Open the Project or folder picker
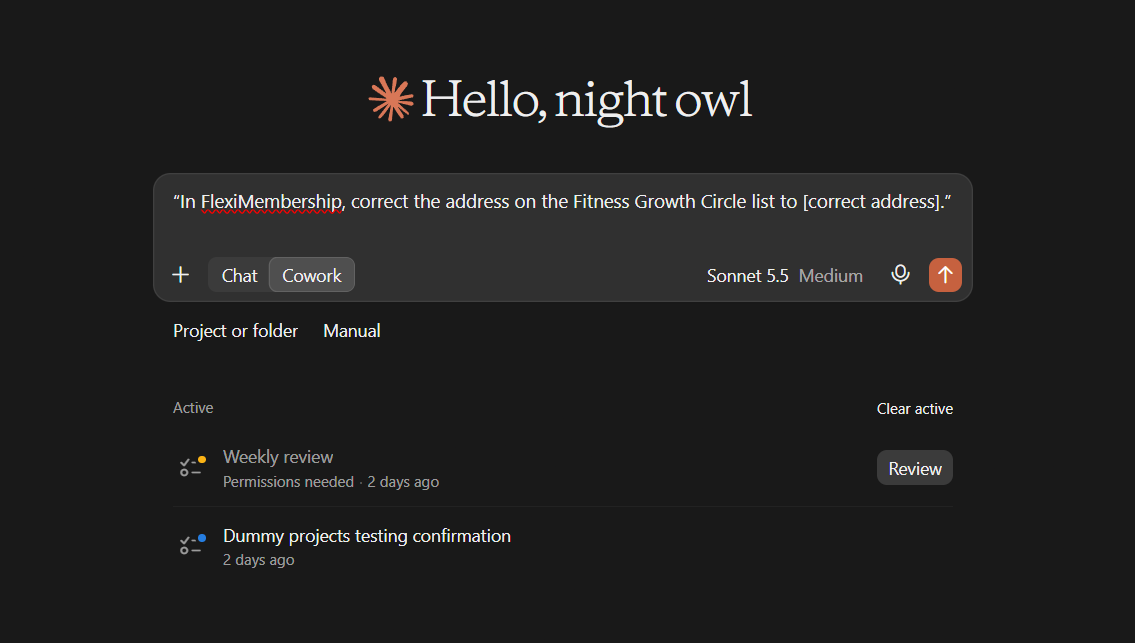This screenshot has height=643, width=1135. click(x=235, y=331)
